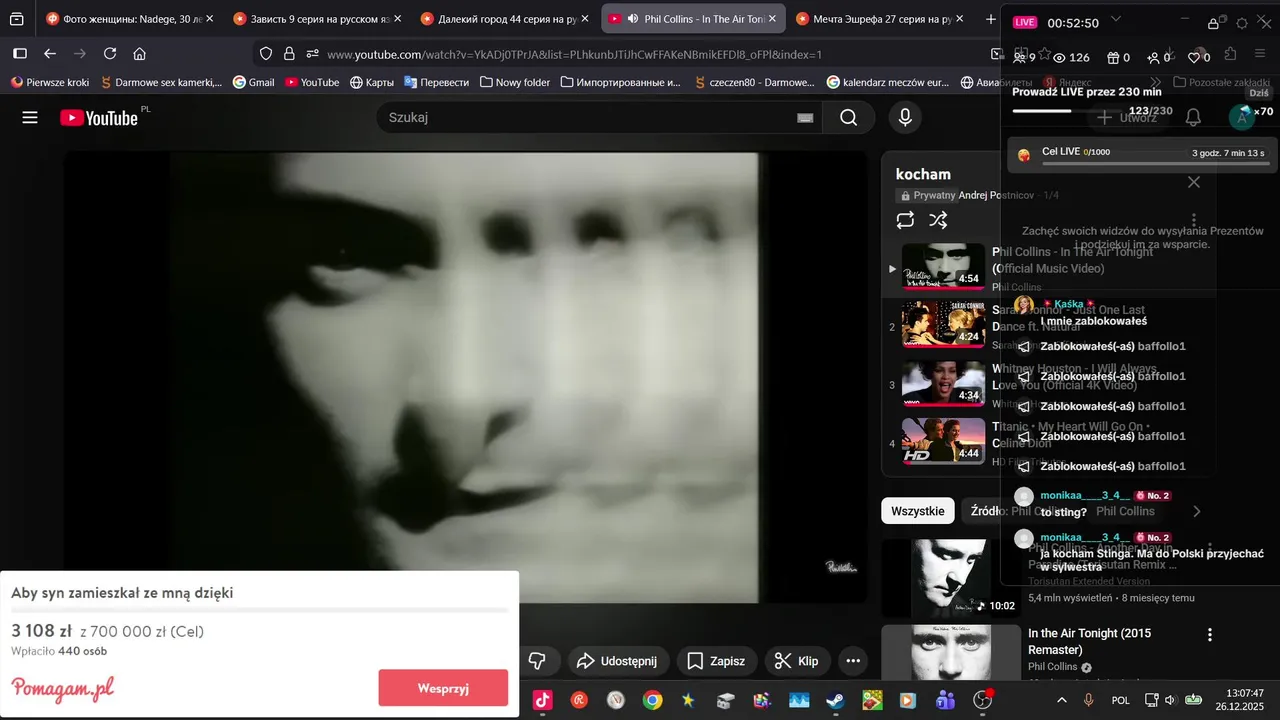Open TikTok from the taskbar
Screen dimensions: 1280x720
pos(543,700)
